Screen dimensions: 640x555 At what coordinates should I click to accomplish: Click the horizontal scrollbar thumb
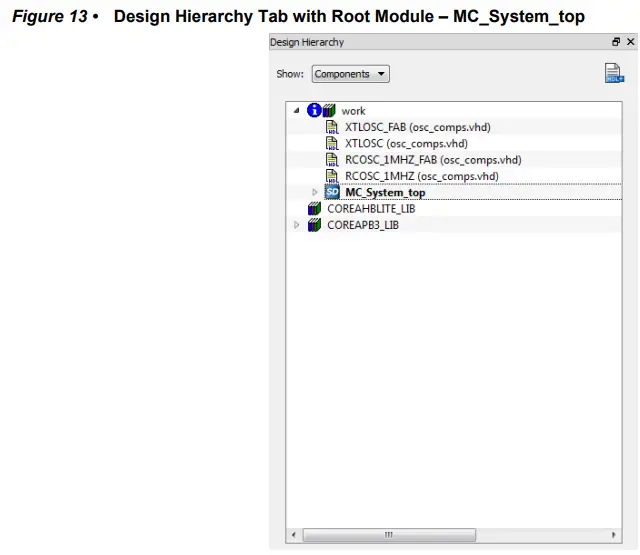(389, 535)
